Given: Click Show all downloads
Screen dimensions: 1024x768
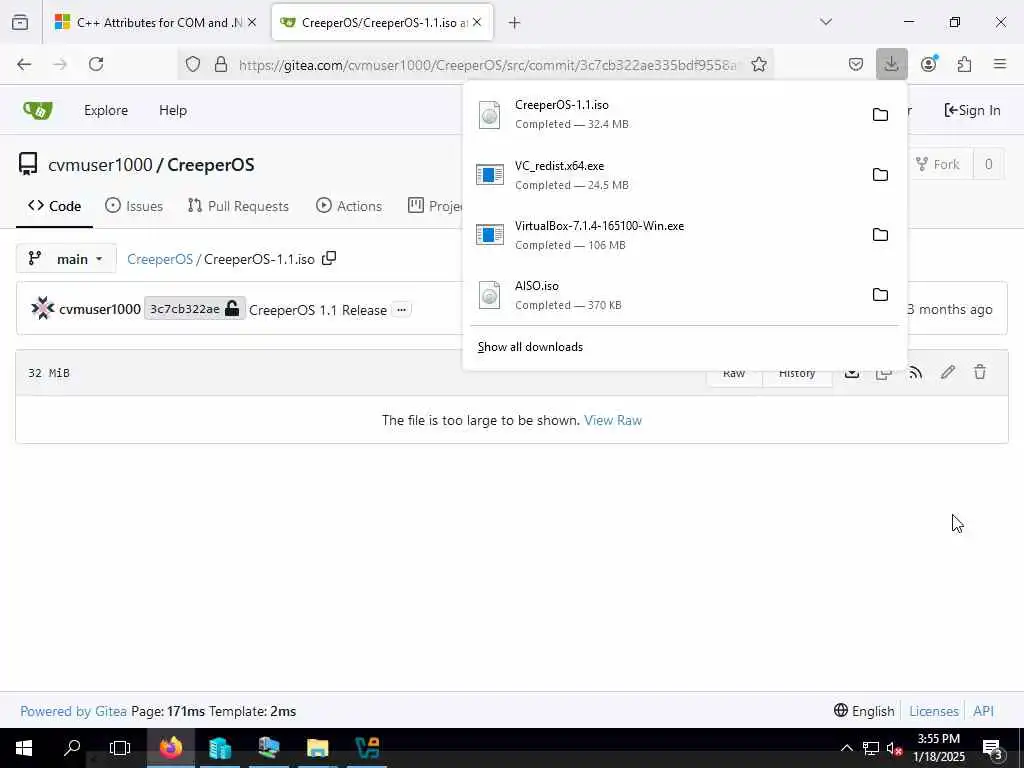Looking at the screenshot, I should [530, 347].
